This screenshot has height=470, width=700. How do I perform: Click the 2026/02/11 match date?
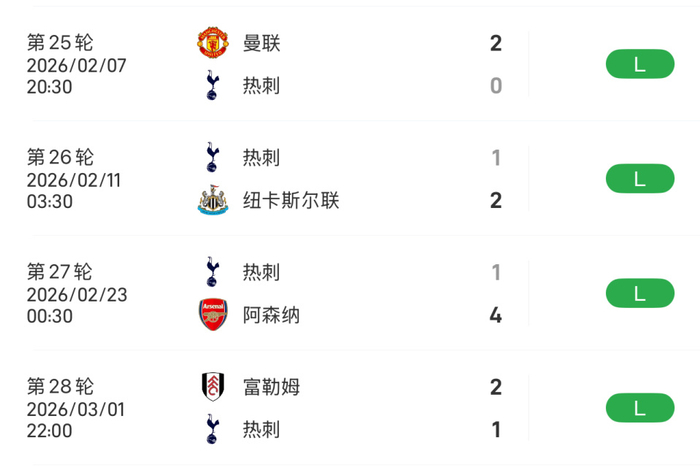(77, 180)
